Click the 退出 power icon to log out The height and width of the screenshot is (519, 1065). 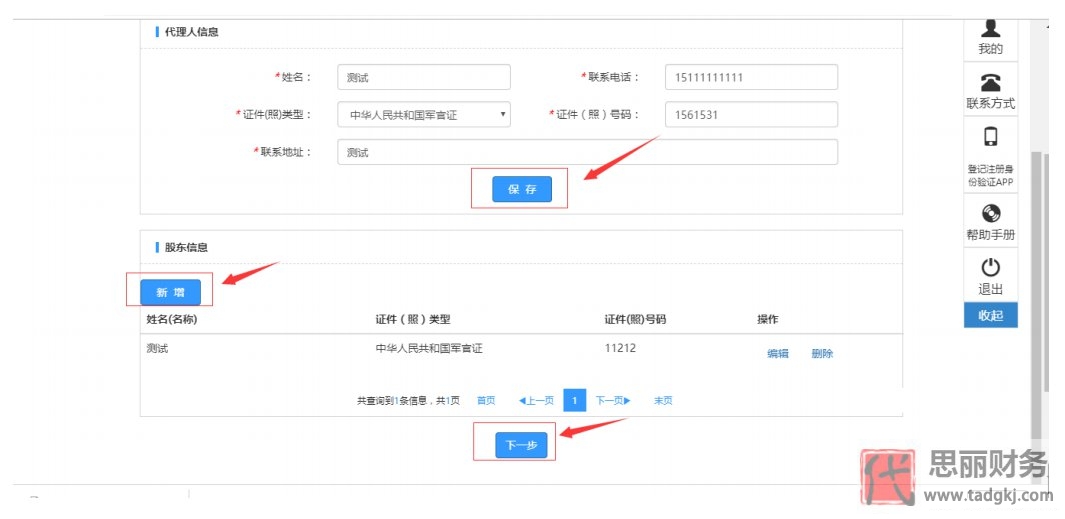click(990, 268)
